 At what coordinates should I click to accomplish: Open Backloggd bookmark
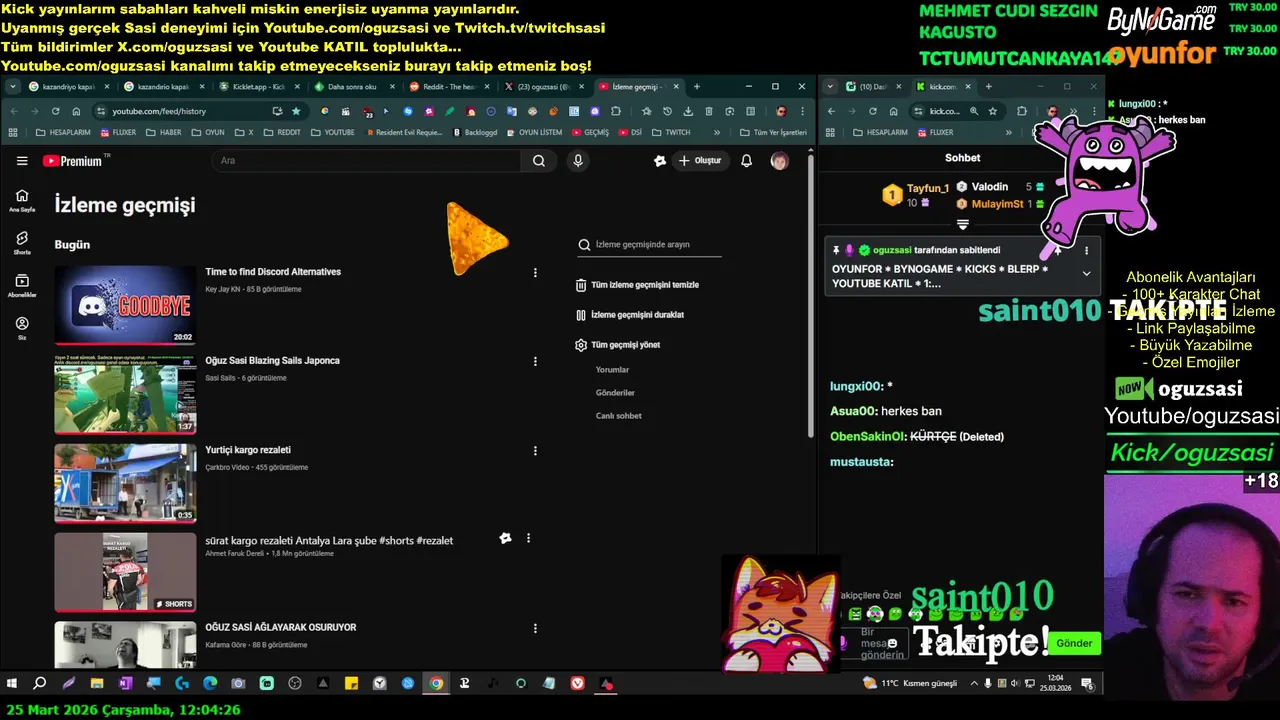pos(475,132)
